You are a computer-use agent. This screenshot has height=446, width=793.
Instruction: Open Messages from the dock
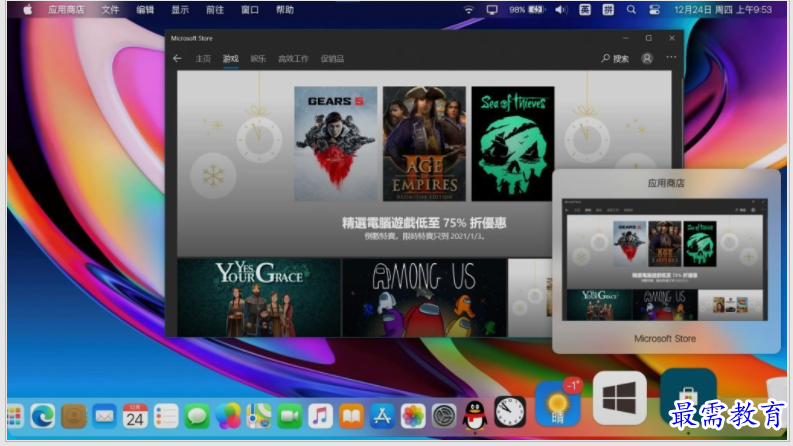[x=197, y=416]
